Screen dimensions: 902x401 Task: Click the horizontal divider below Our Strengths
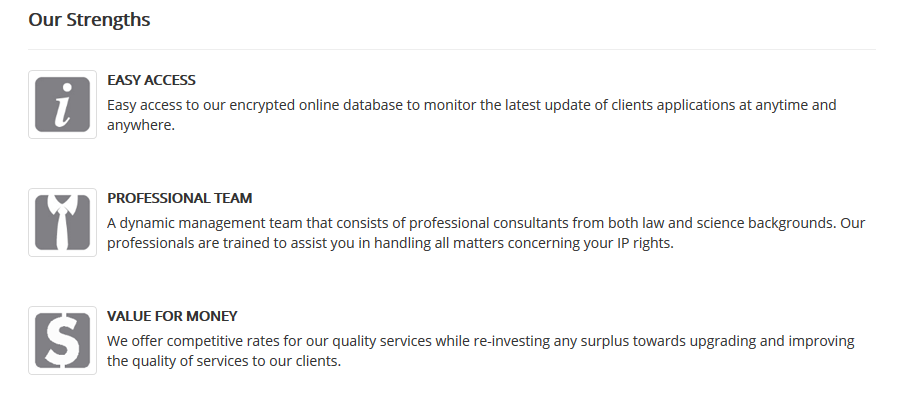click(x=452, y=49)
